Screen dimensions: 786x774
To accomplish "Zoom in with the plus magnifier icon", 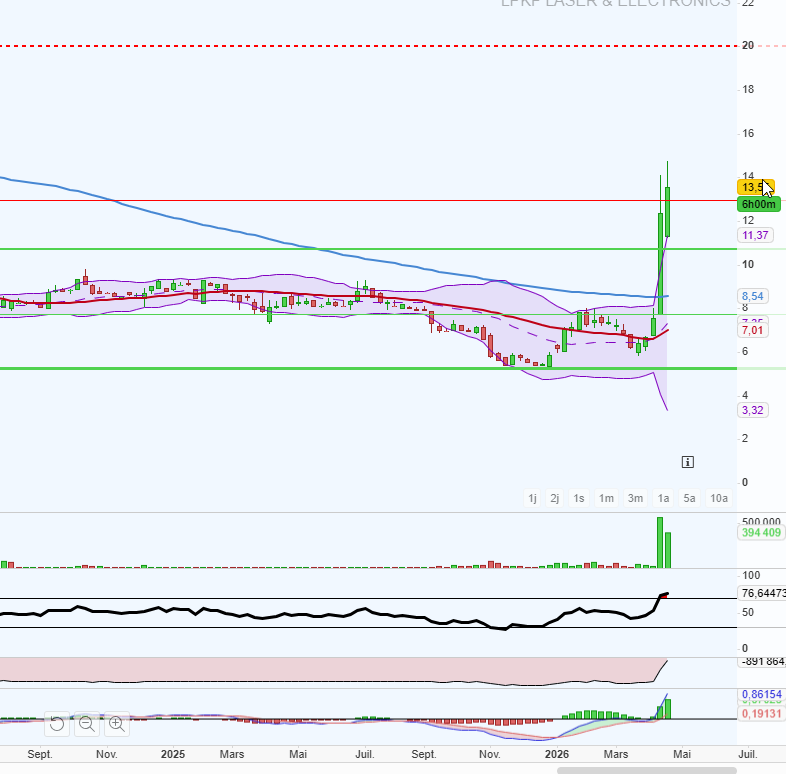I will point(117,724).
